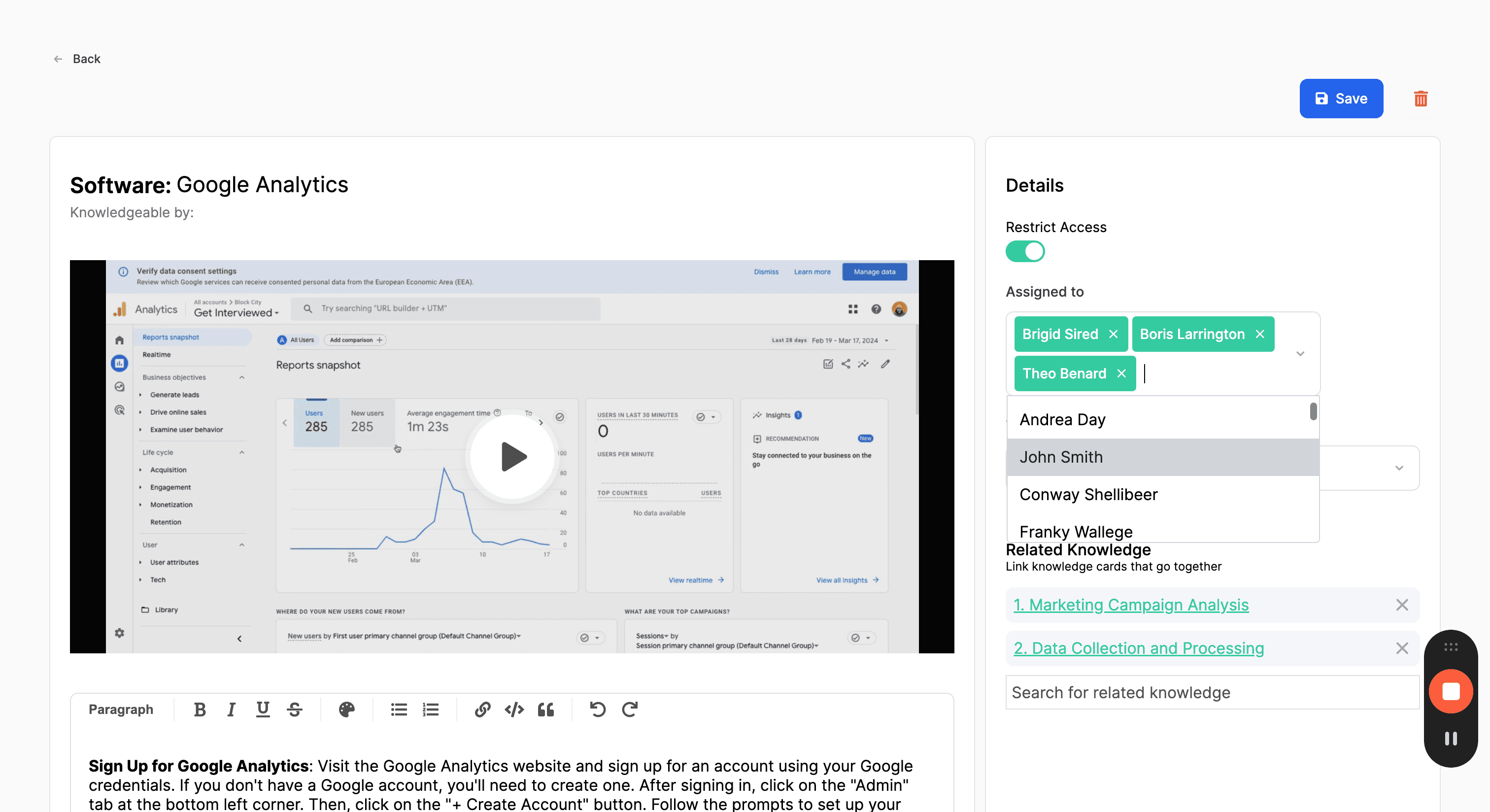Insert a code block

click(514, 709)
